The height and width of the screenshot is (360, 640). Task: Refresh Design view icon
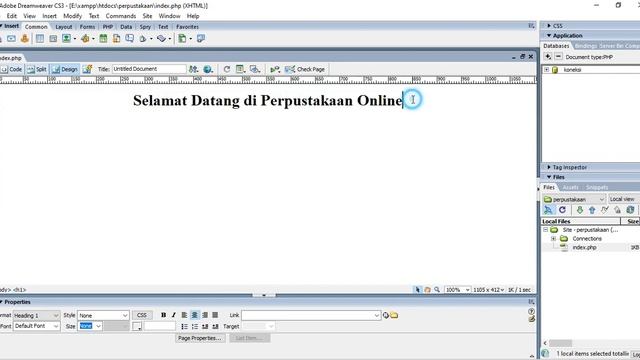pos(227,69)
